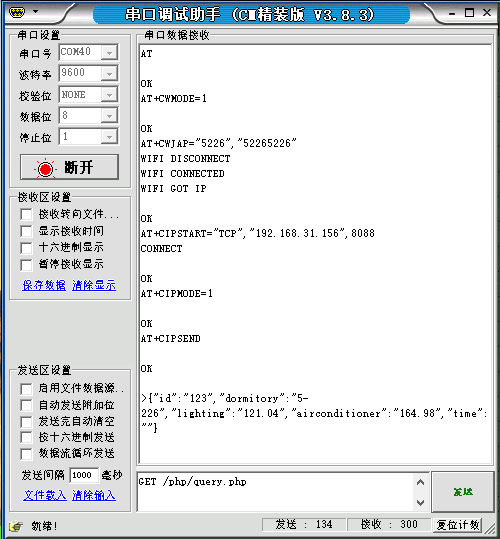Open the NONE parity dropdown
Image resolution: width=500 pixels, height=539 pixels.
[x=109, y=95]
